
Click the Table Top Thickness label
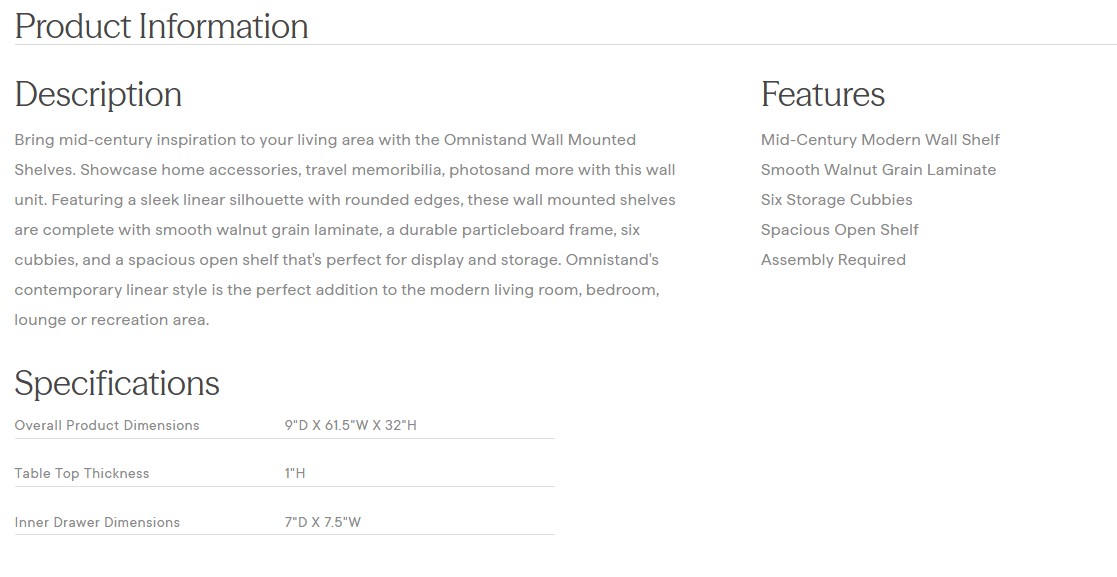click(x=82, y=474)
